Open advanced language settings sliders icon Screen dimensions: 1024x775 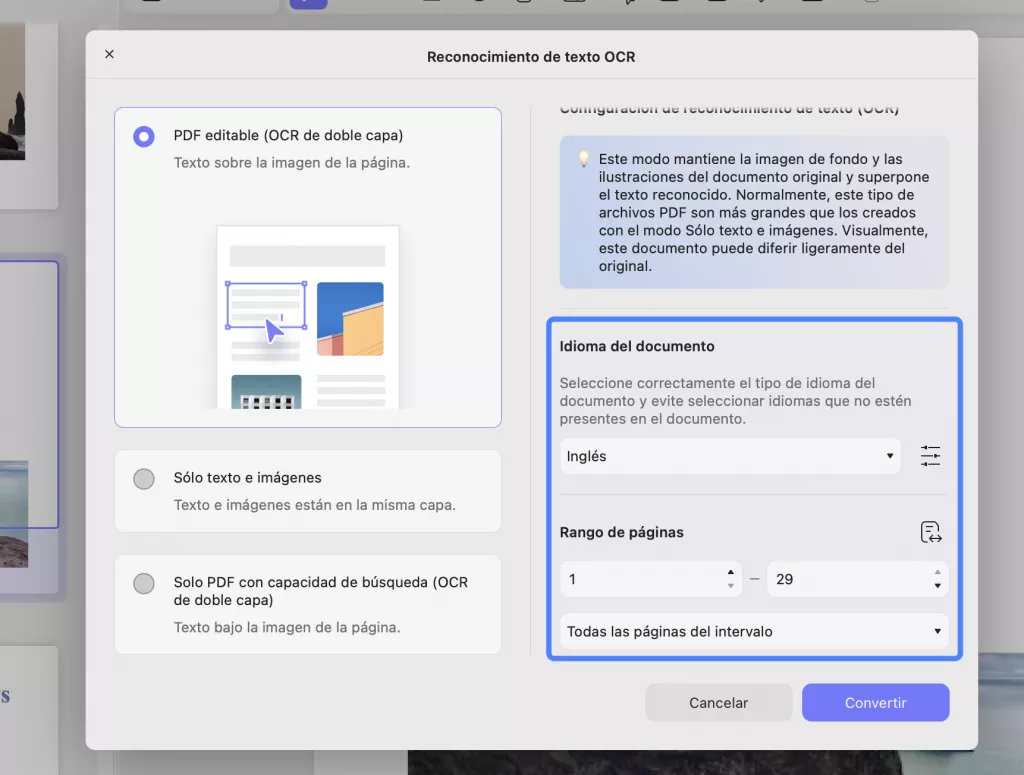click(930, 456)
